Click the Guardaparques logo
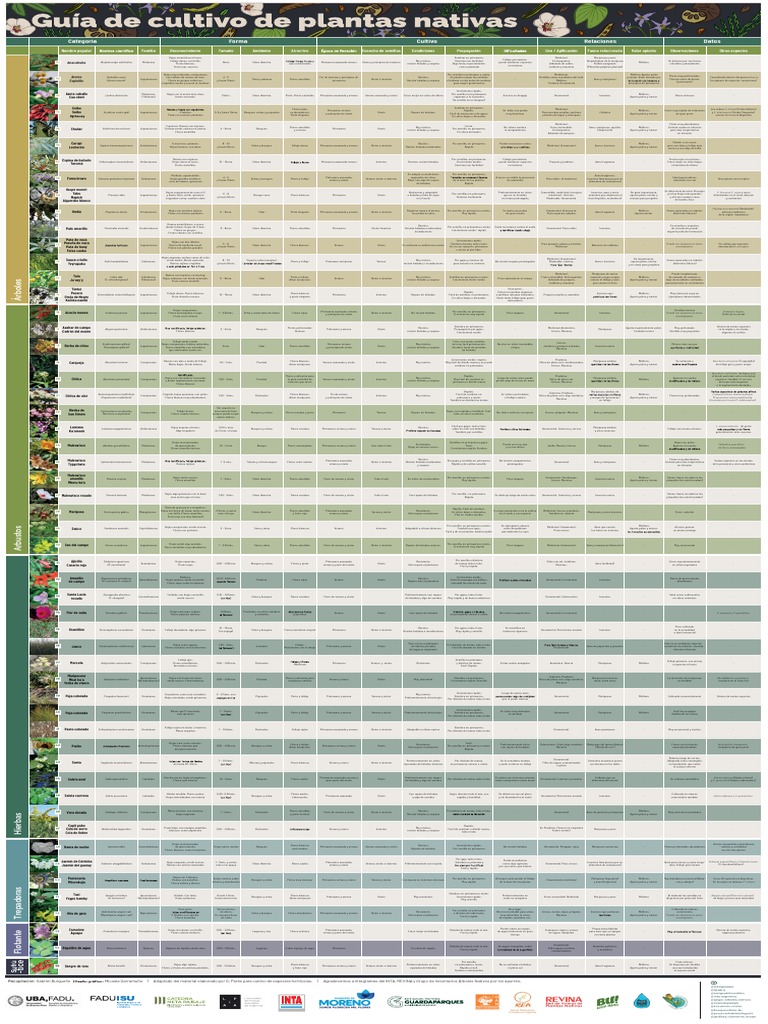This screenshot has height=1024, width=768. point(425,1001)
